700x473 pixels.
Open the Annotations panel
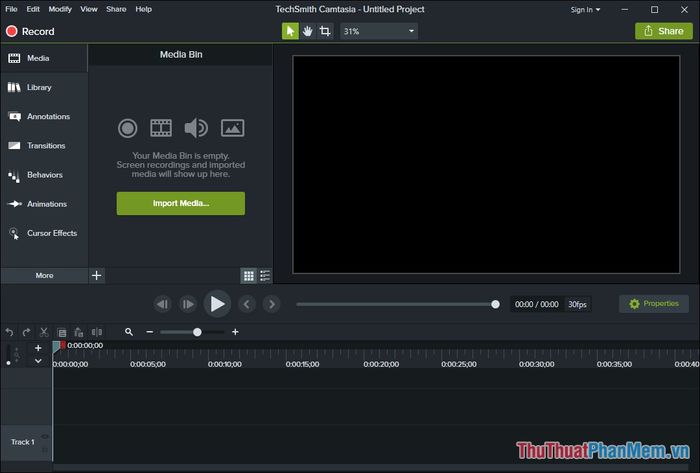click(x=44, y=116)
